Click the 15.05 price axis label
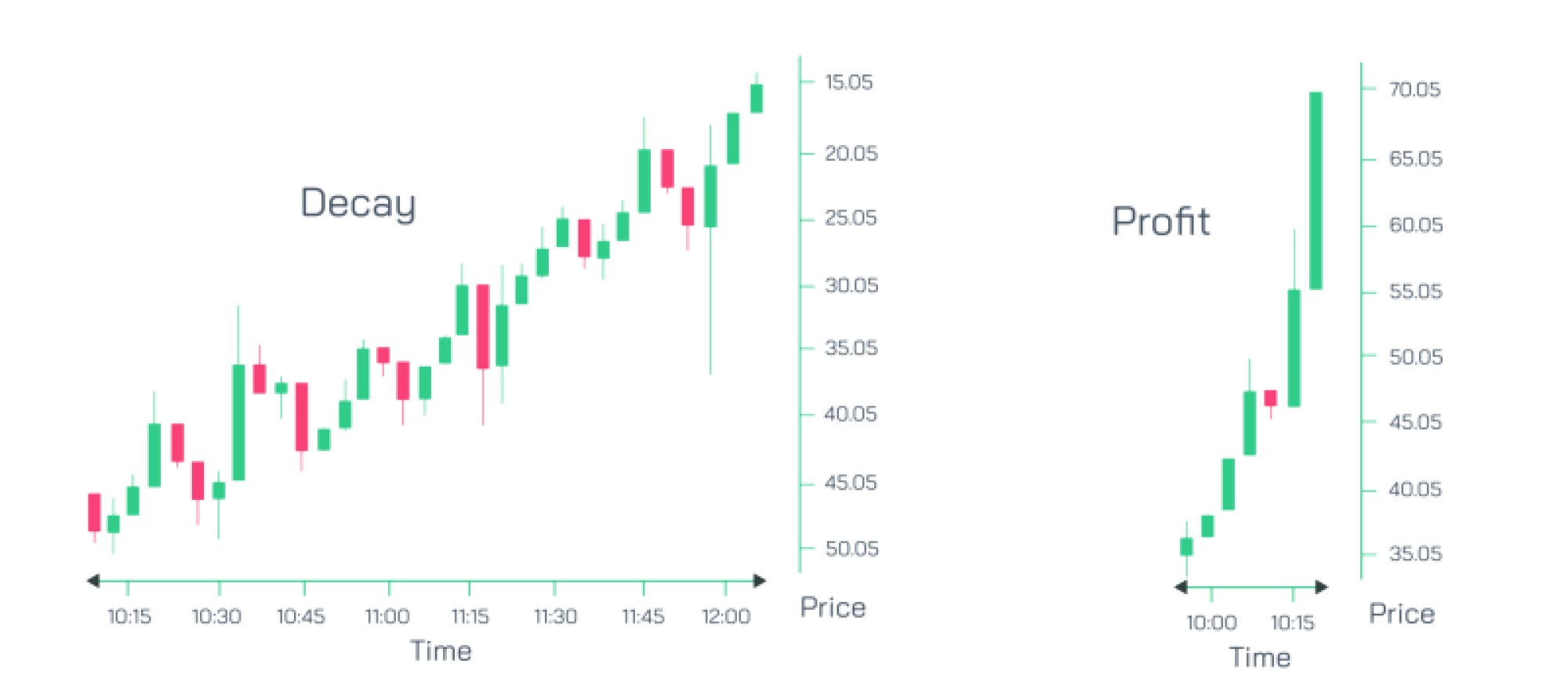 point(849,82)
